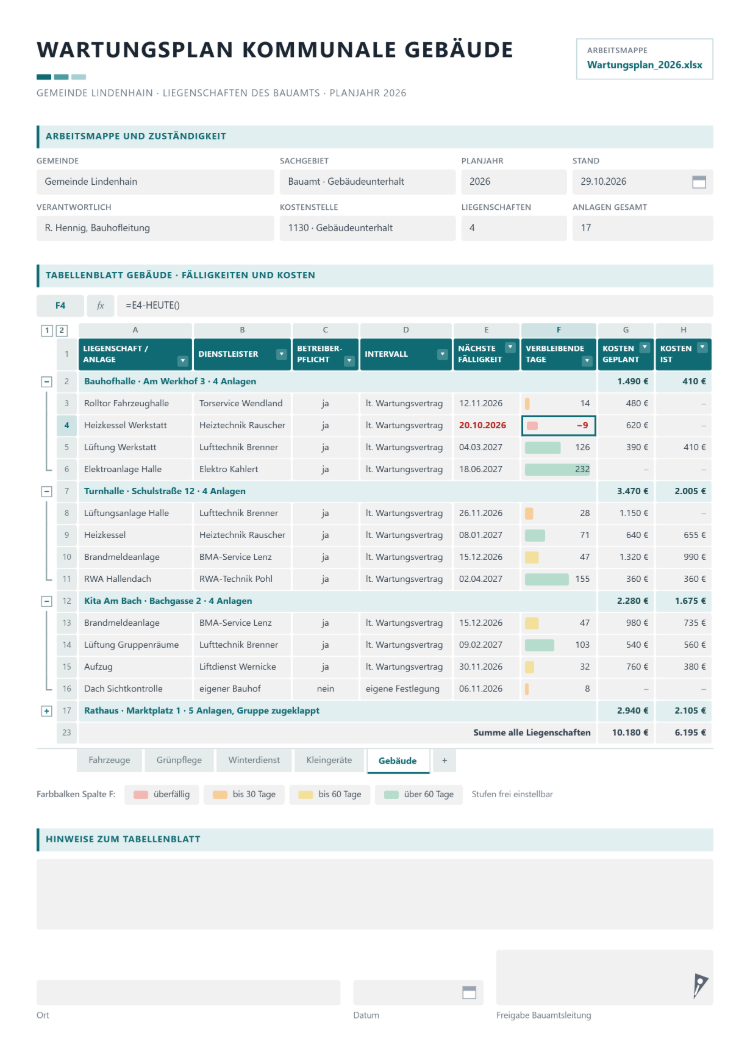Click the Verantwortlich field
This screenshot has width=750, height=1060.
[x=156, y=228]
